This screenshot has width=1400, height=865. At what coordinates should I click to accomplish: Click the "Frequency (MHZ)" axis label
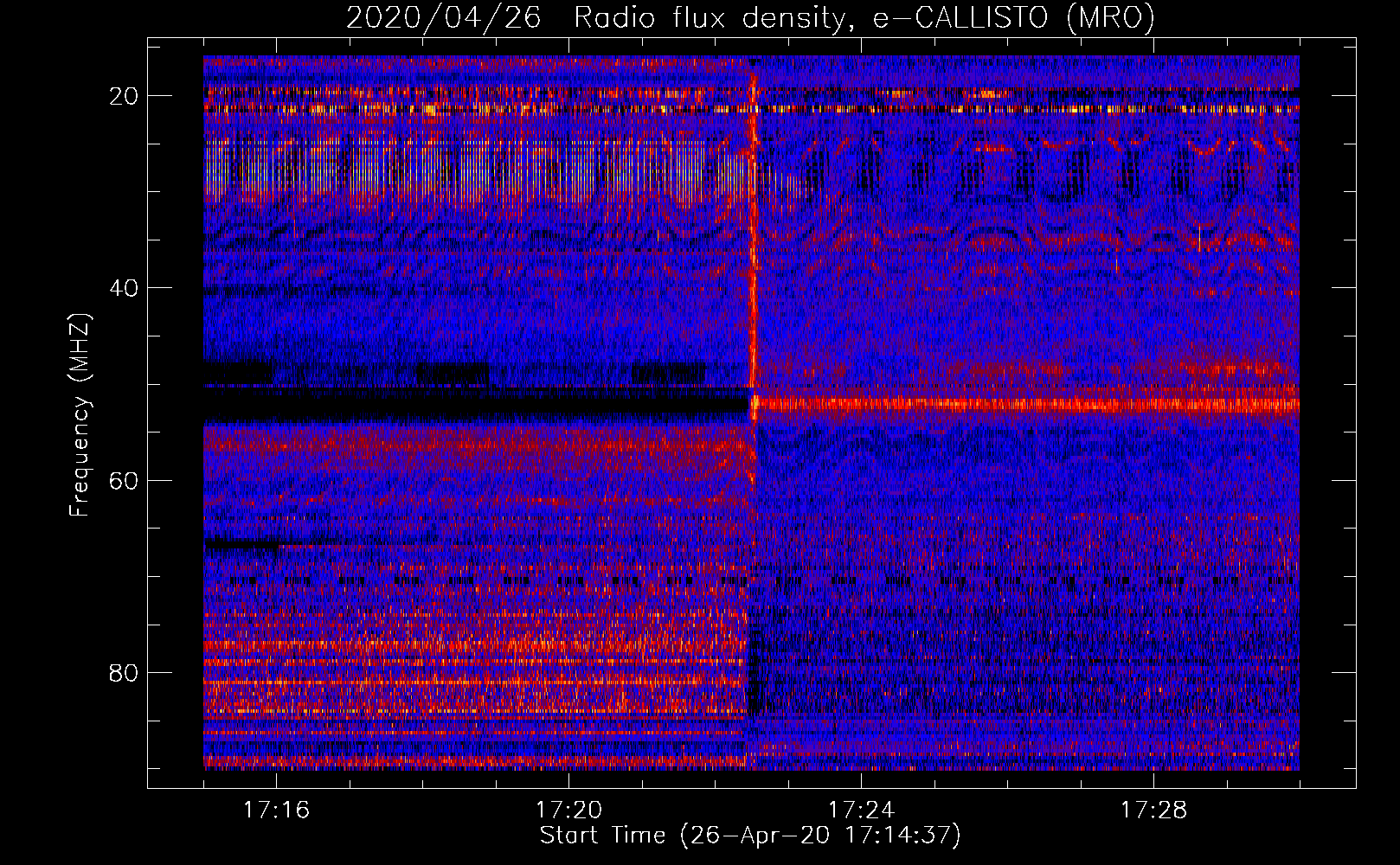[x=80, y=415]
